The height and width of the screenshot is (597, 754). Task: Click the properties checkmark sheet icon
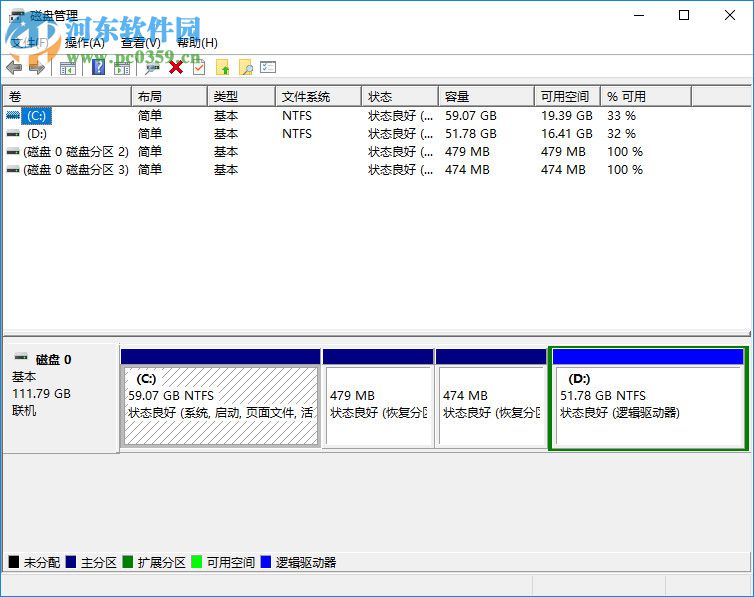(199, 68)
